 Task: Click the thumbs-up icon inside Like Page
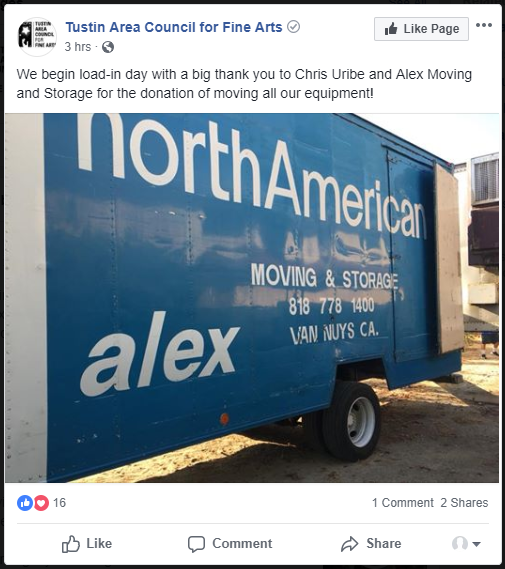tap(391, 28)
